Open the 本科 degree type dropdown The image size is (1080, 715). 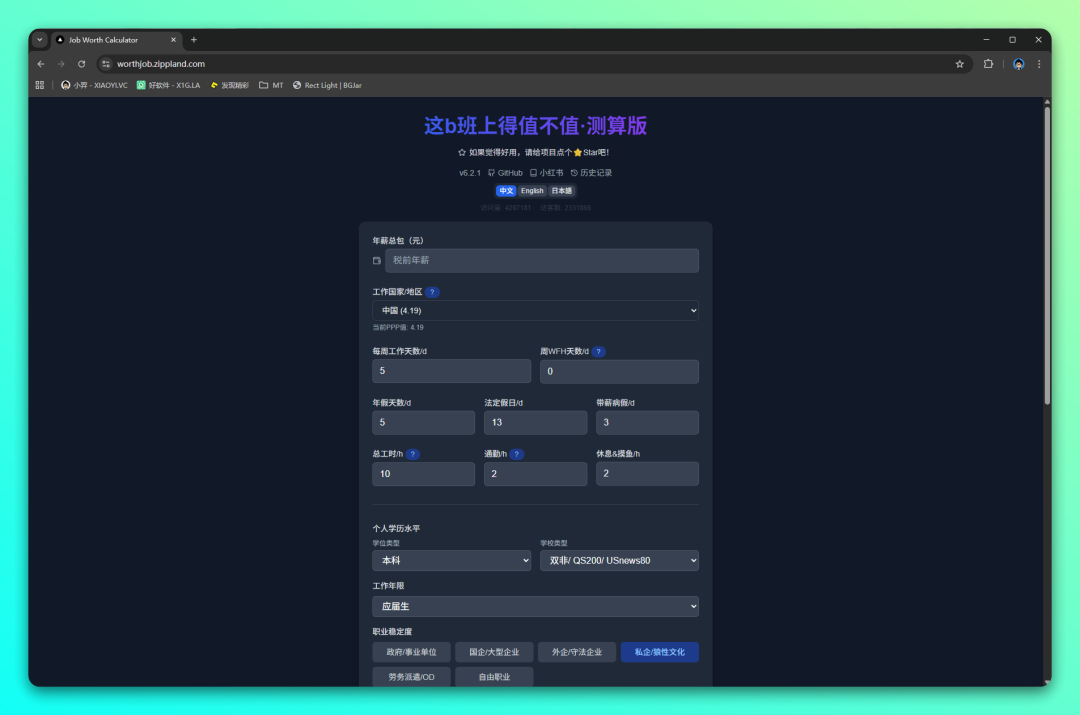pos(451,561)
